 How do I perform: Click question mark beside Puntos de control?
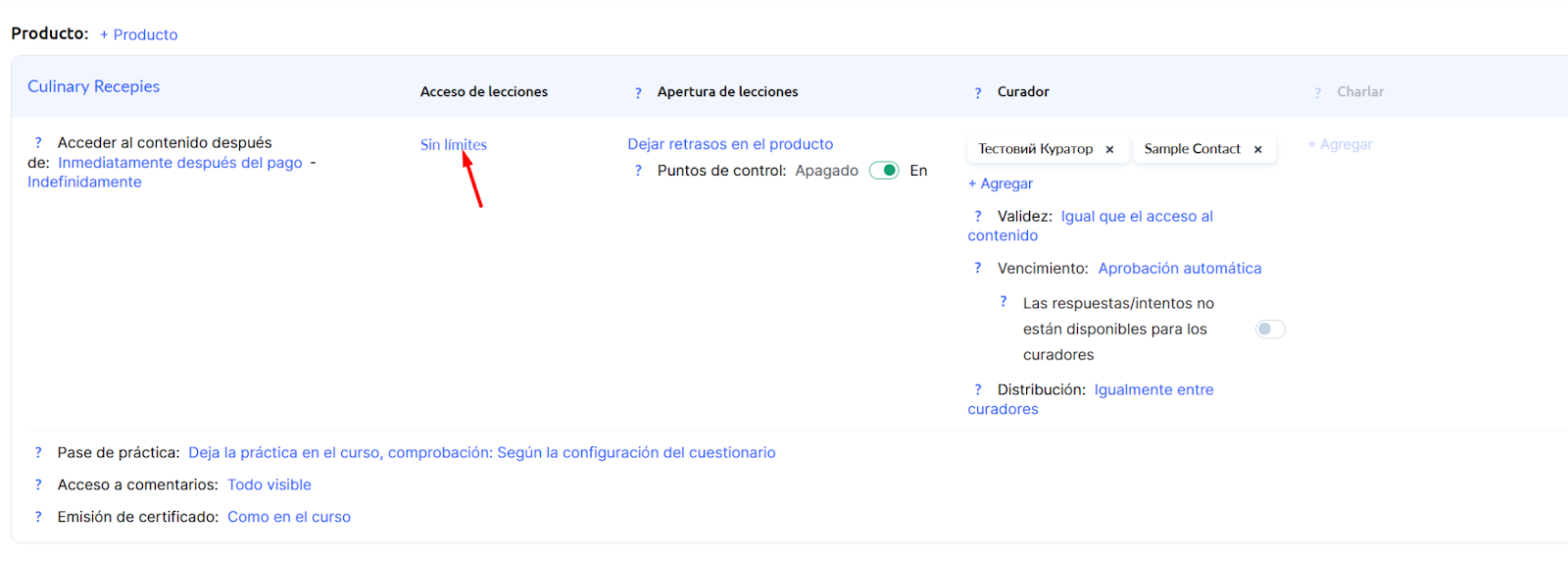click(x=638, y=171)
